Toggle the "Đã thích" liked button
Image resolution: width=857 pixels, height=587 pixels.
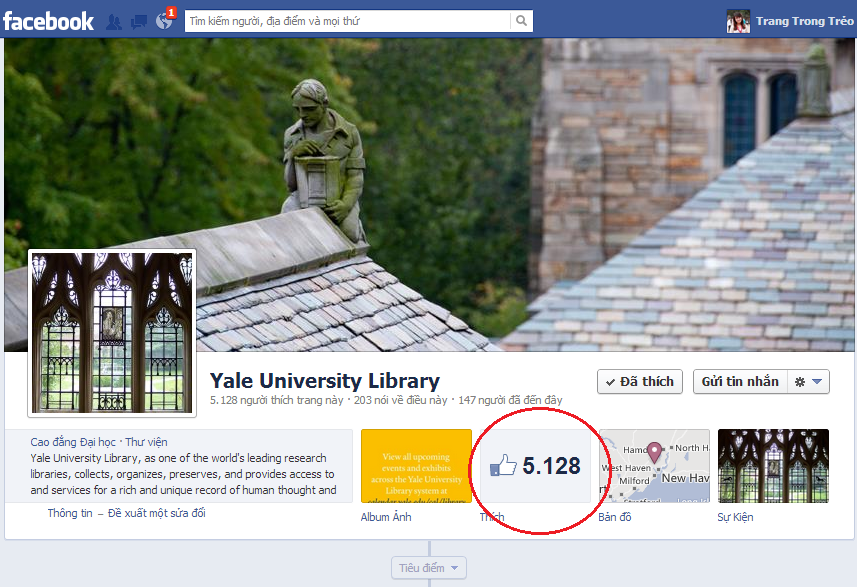coord(639,382)
